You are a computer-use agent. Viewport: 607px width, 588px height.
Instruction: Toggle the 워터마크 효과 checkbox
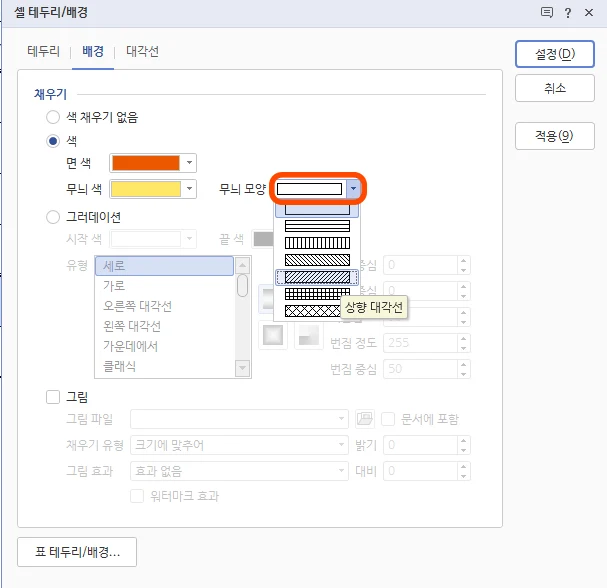pyautogui.click(x=137, y=496)
